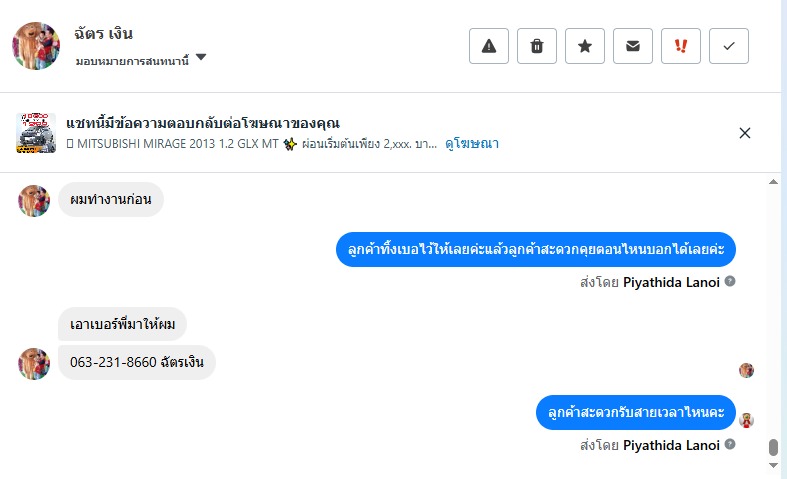Close the ad reply banner
Screen dimensions: 787x479
click(745, 133)
